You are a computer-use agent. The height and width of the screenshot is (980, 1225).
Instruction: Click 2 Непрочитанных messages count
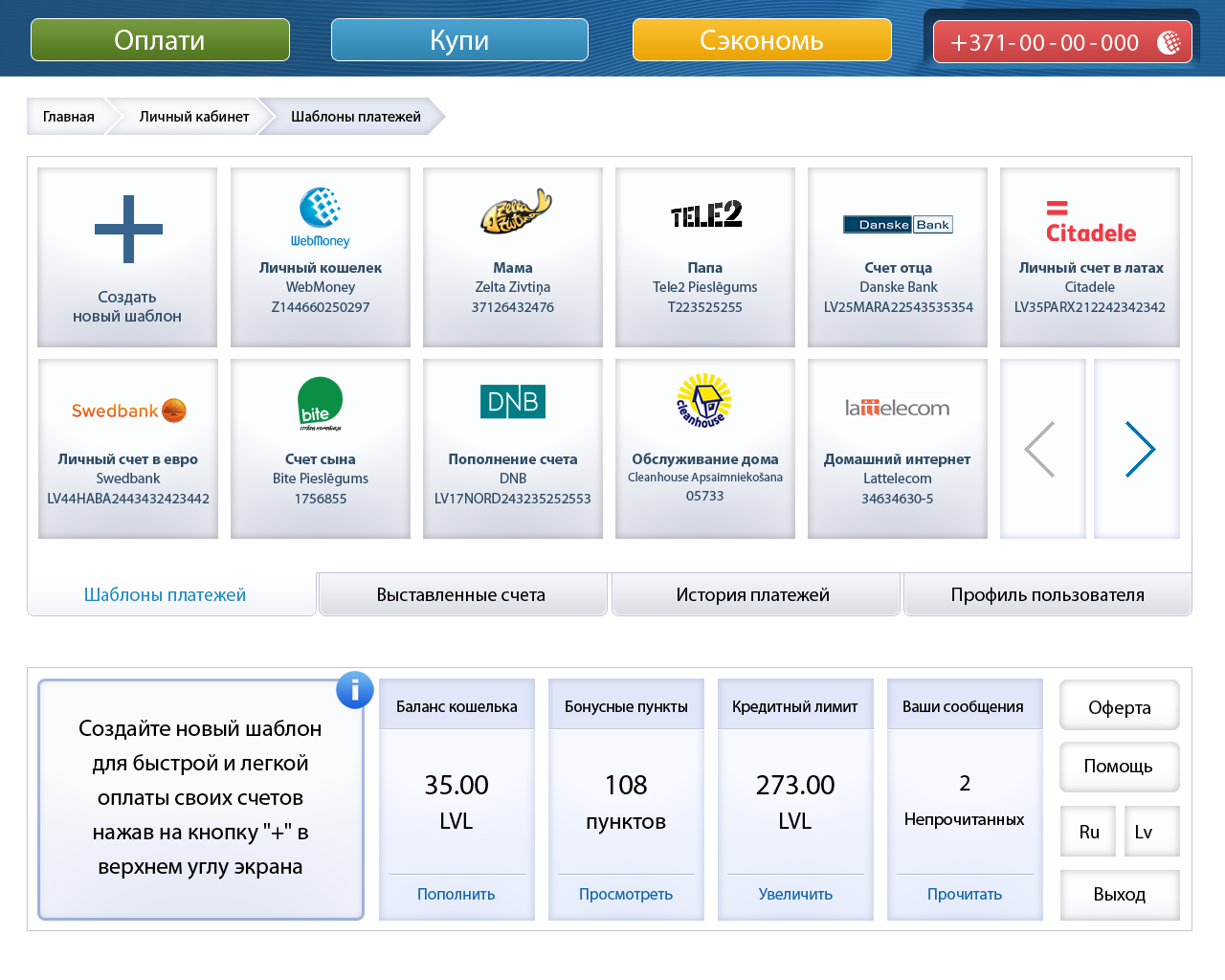pyautogui.click(x=965, y=801)
